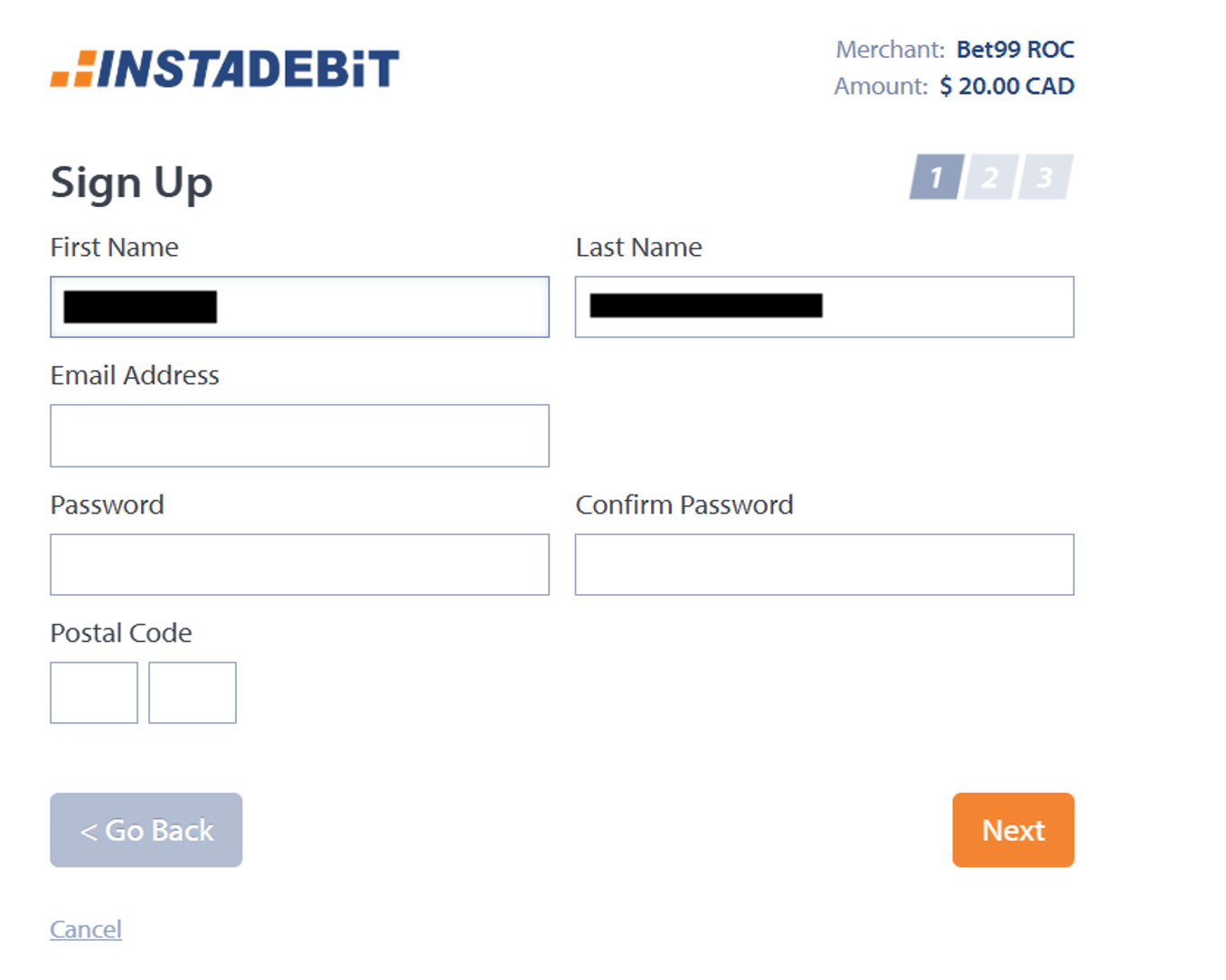
Task: Click the second Postal Code box
Action: [193, 693]
